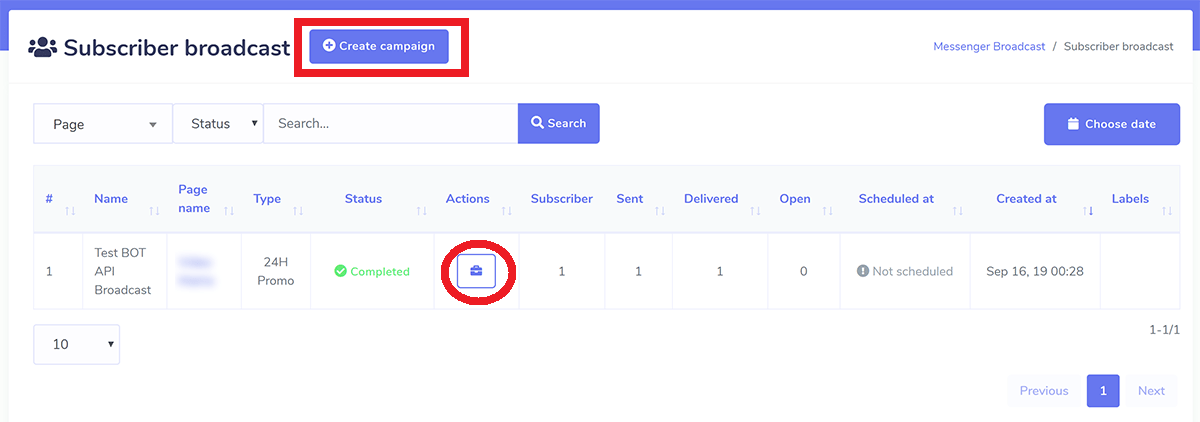Open the briefcase options icon in Actions
The image size is (1200, 422).
tap(476, 271)
